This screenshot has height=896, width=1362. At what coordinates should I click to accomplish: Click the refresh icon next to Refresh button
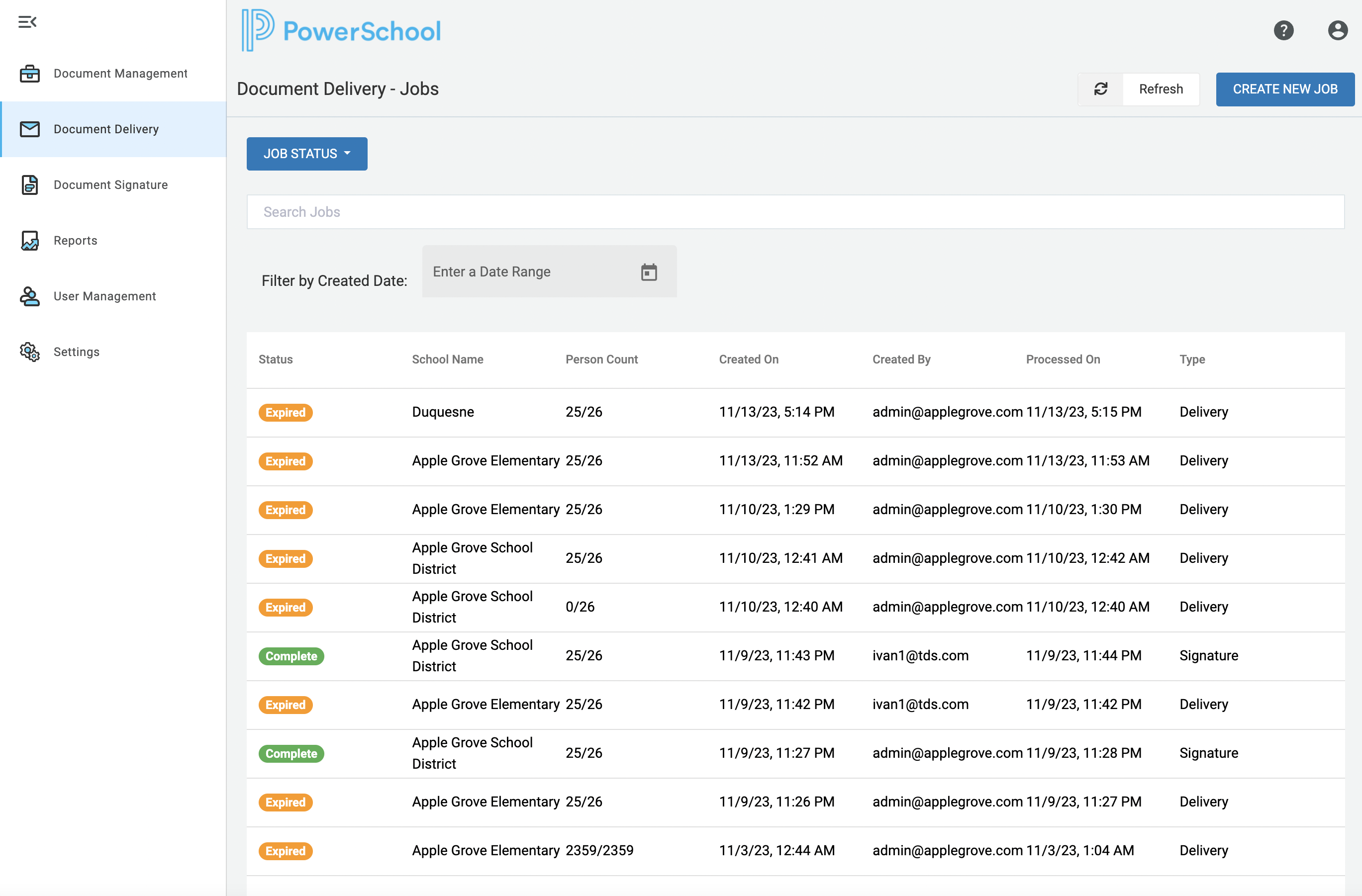point(1100,89)
